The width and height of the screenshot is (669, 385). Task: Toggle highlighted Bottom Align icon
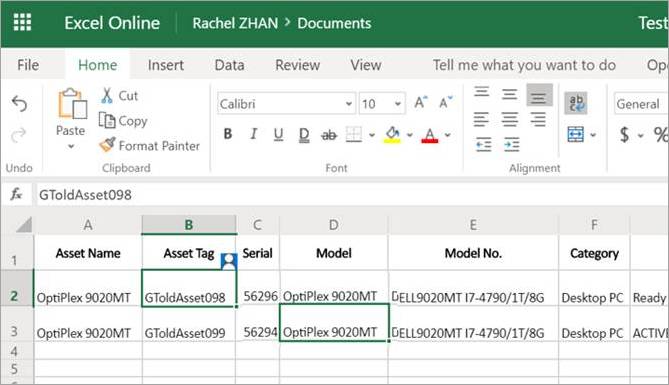pos(539,95)
